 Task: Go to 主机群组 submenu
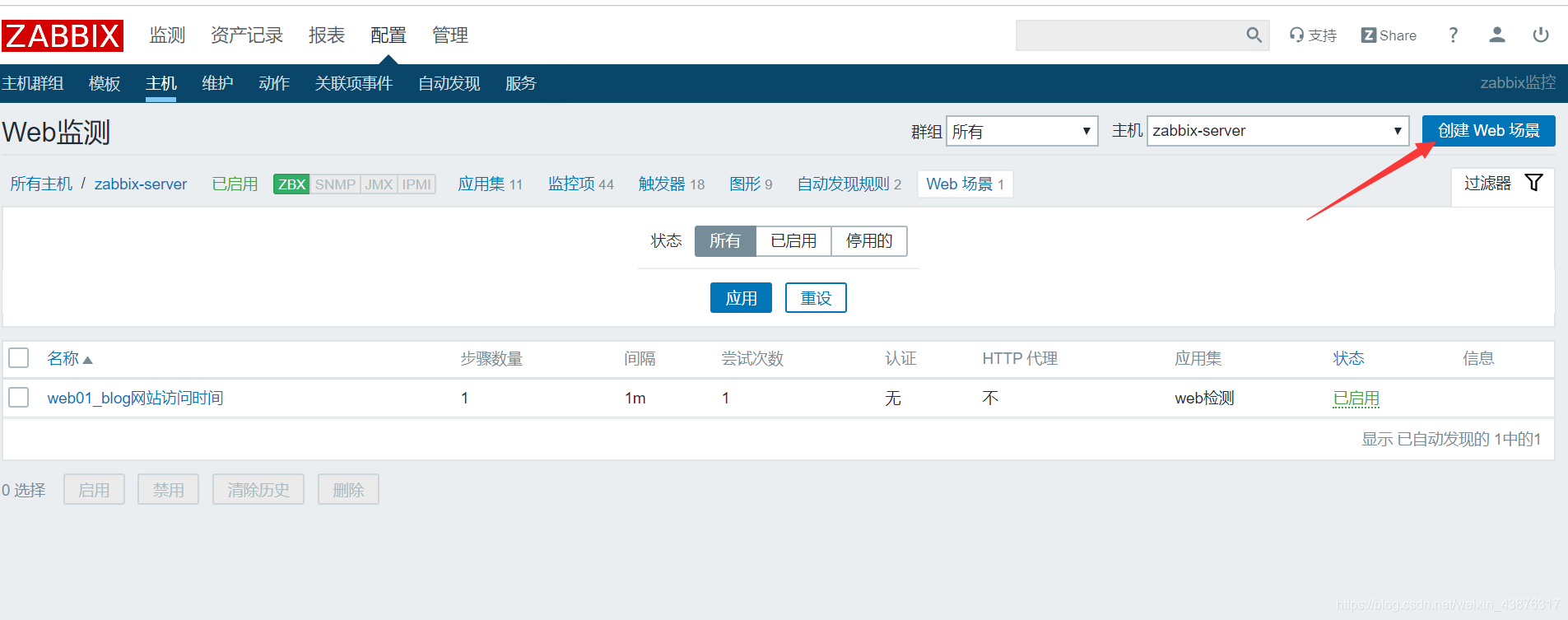tap(33, 83)
